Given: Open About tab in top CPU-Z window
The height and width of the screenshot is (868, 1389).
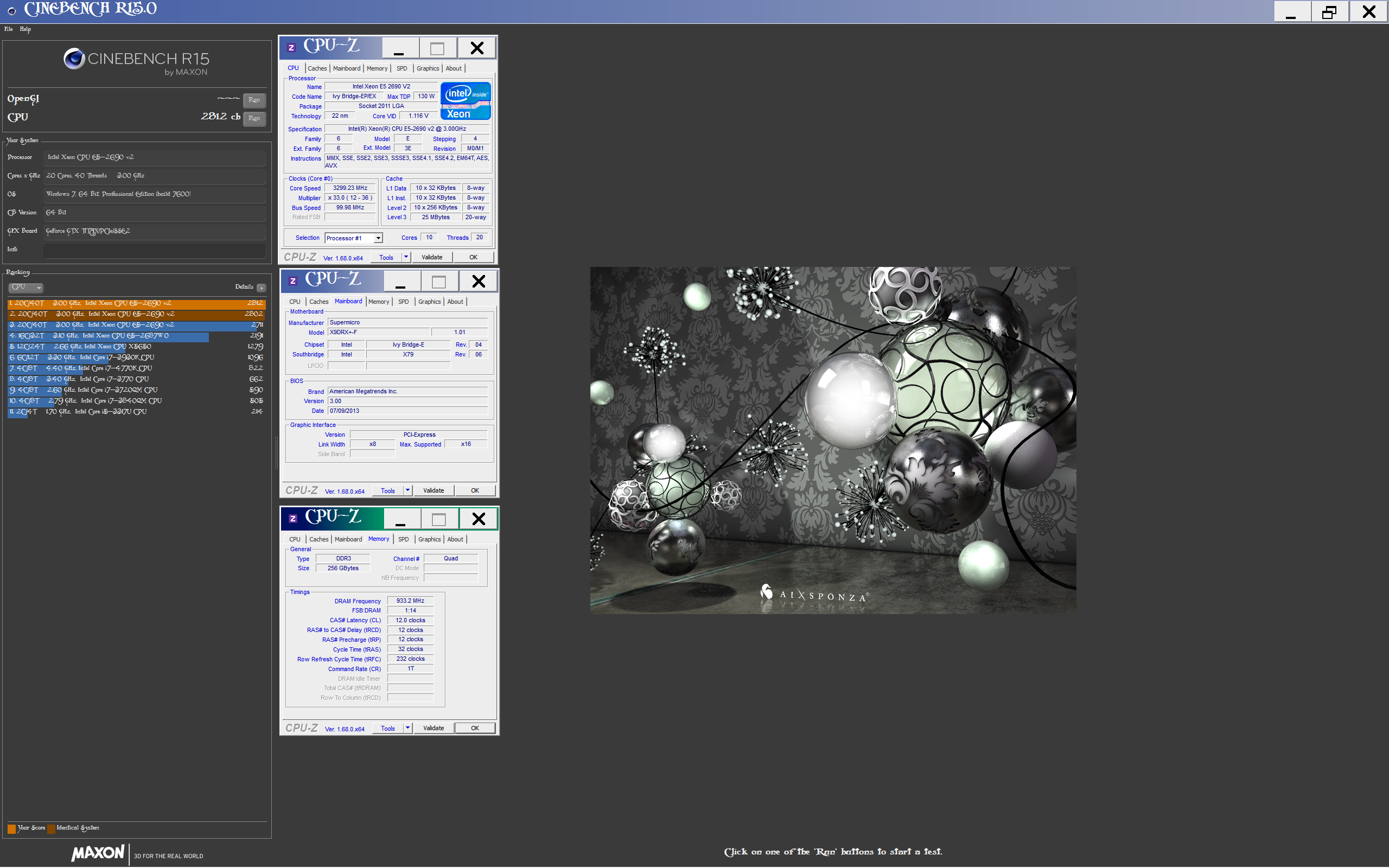Looking at the screenshot, I should point(454,68).
